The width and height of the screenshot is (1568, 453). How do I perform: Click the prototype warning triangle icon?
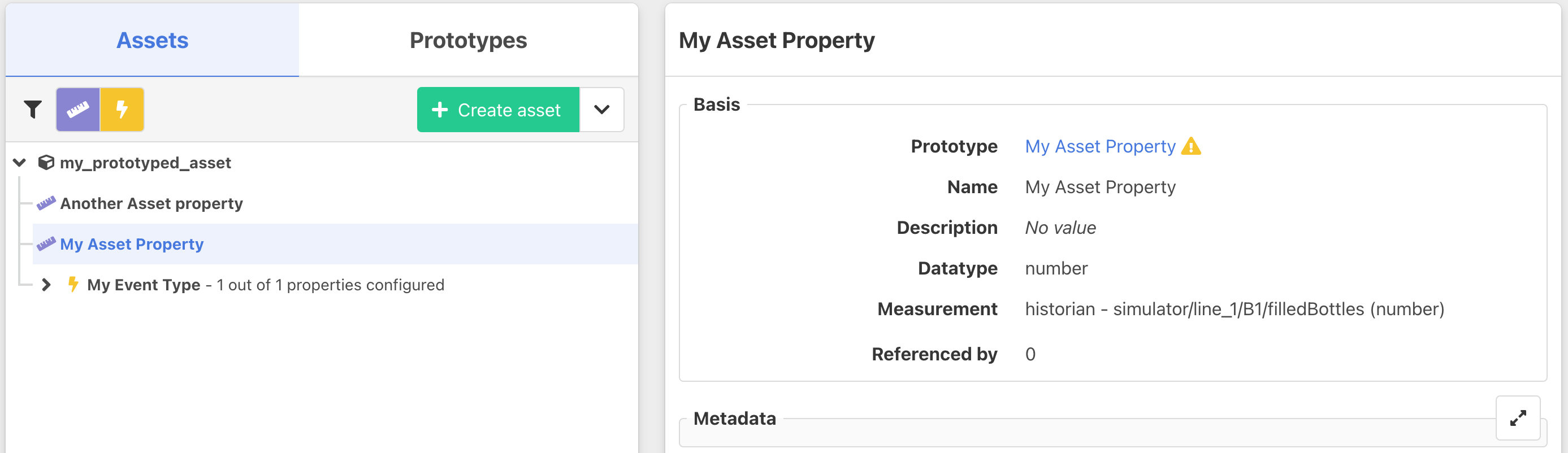pyautogui.click(x=1190, y=146)
